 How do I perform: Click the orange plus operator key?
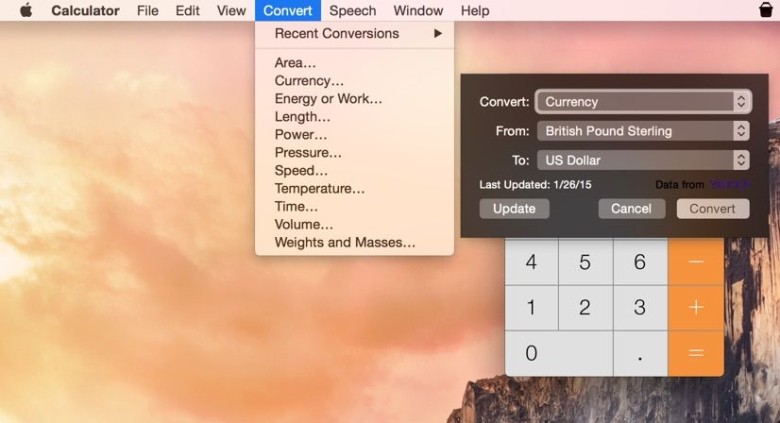pyautogui.click(x=696, y=308)
